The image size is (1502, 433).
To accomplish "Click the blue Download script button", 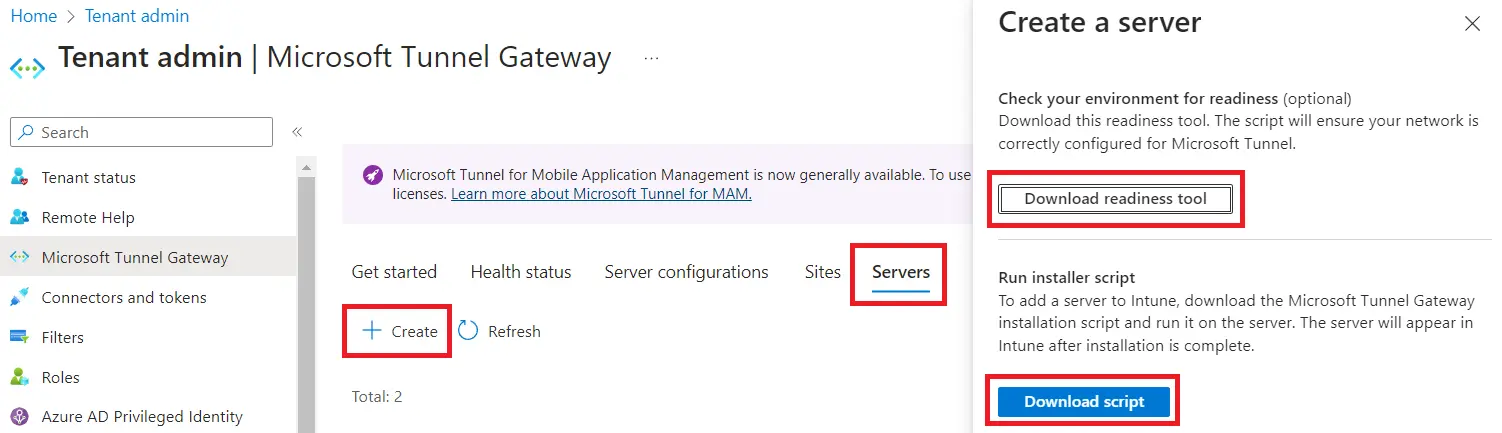I will 1084,402.
